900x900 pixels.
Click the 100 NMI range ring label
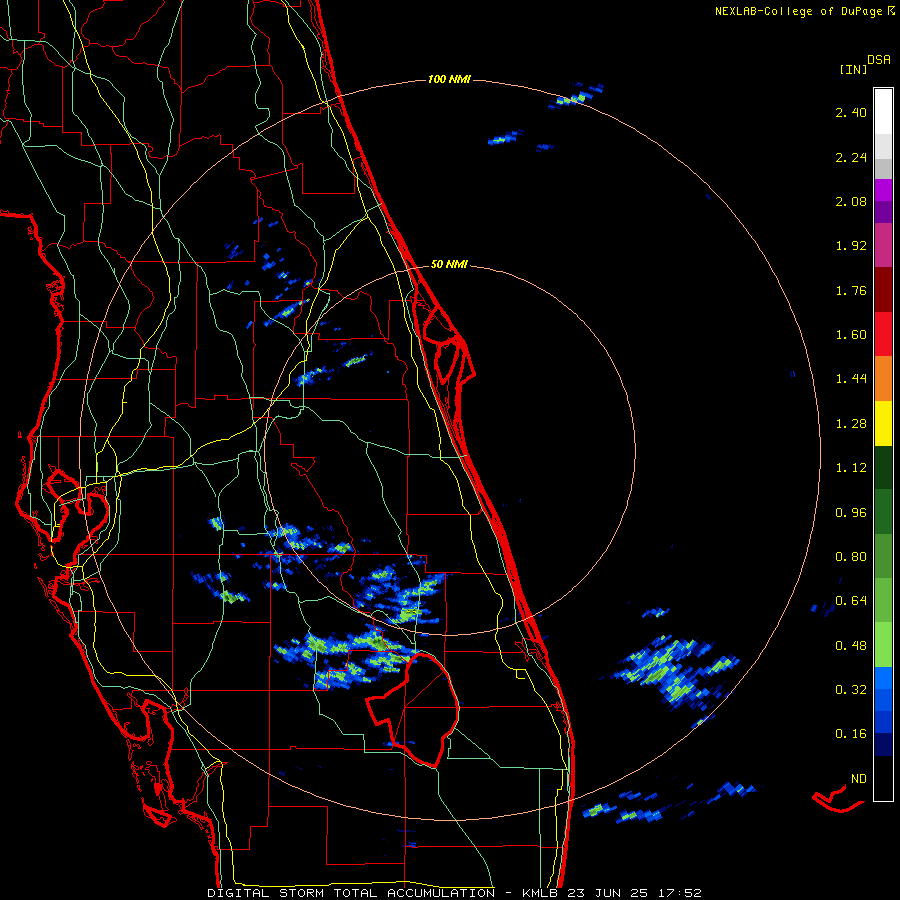449,79
